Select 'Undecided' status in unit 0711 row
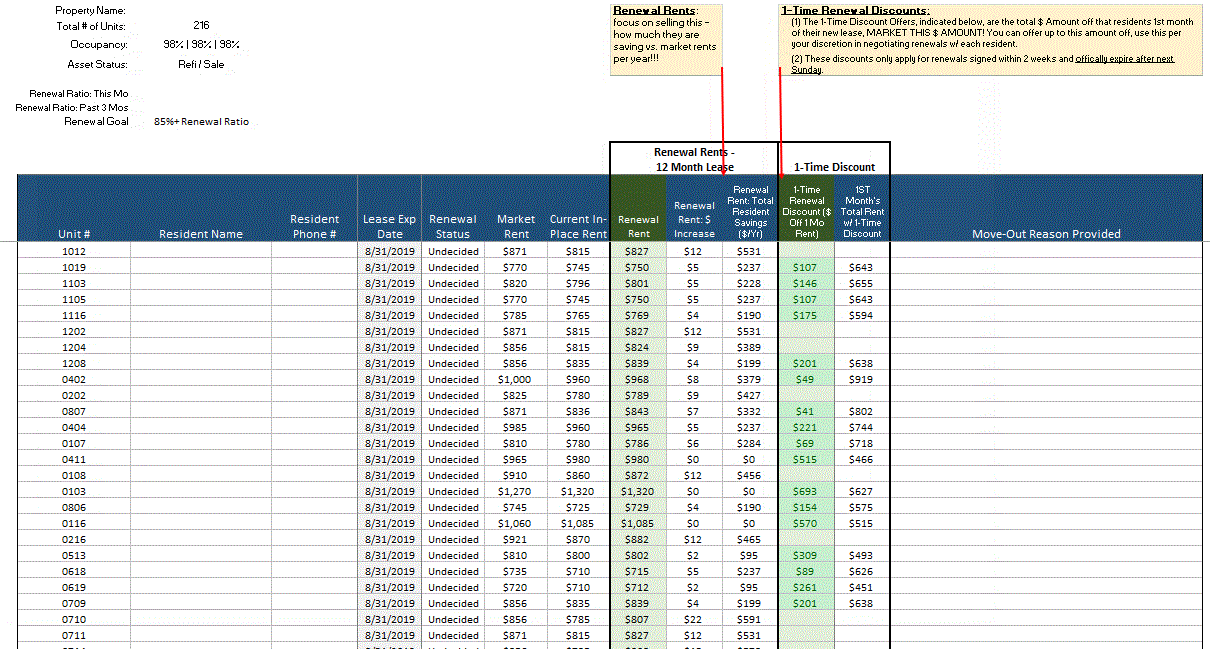 point(453,635)
